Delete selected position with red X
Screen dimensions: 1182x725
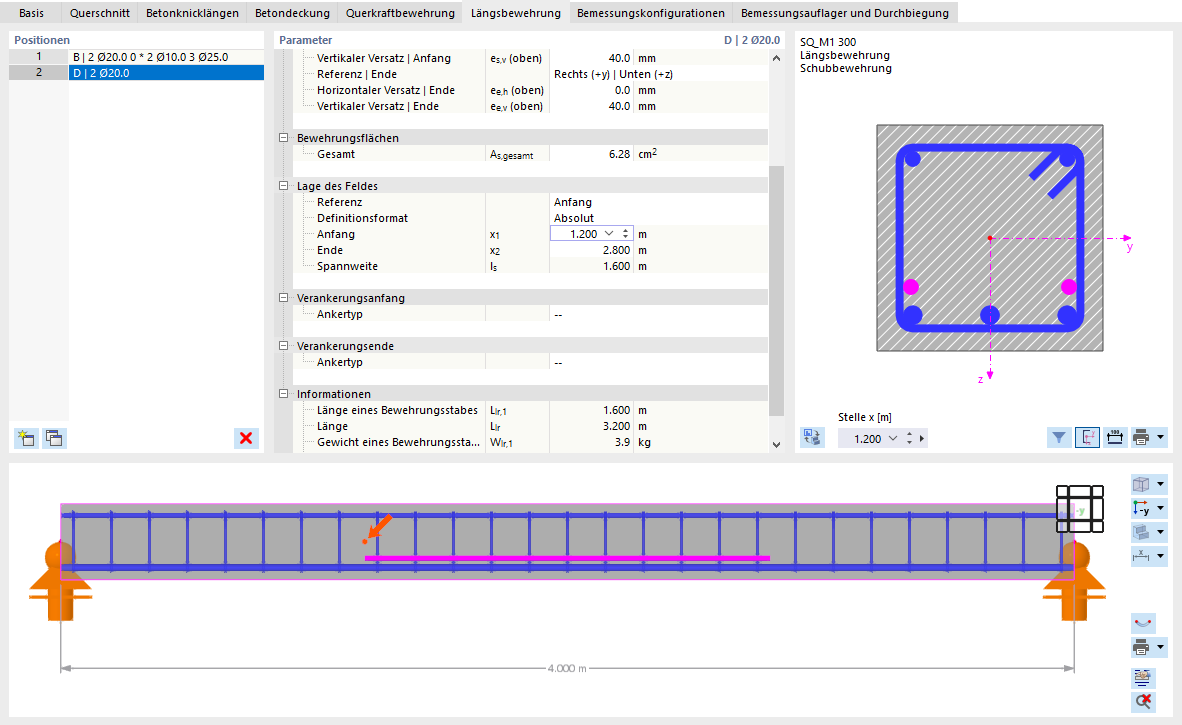(246, 439)
